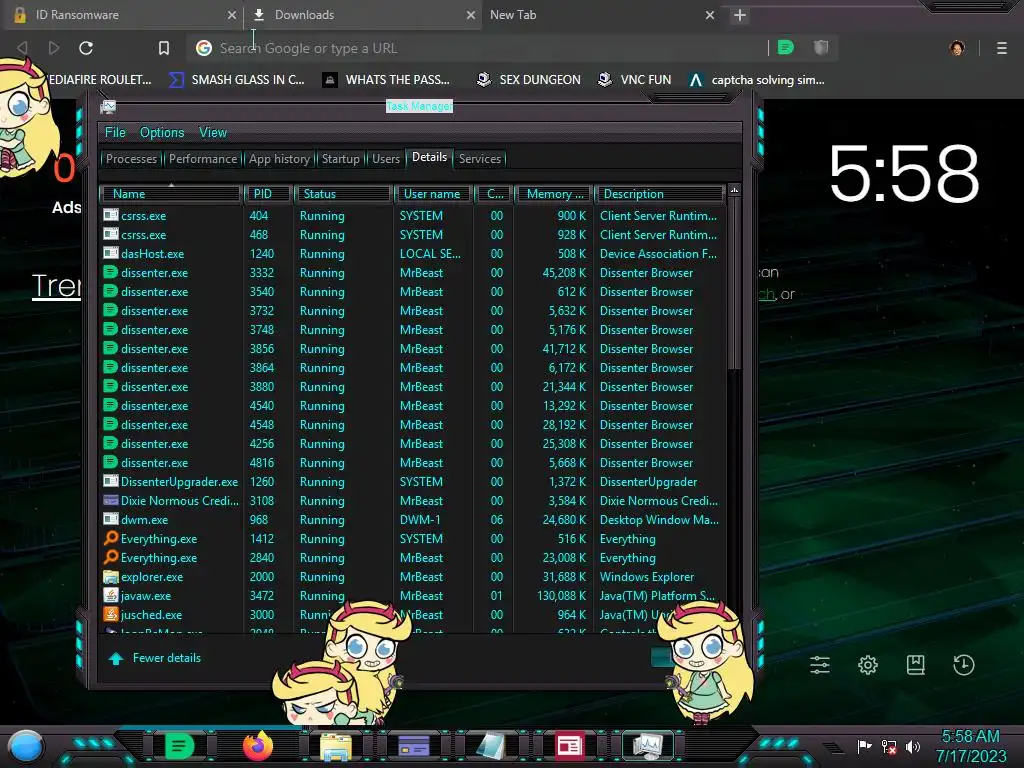Click the volume speaker tray icon
1024x768 pixels.
tap(913, 746)
